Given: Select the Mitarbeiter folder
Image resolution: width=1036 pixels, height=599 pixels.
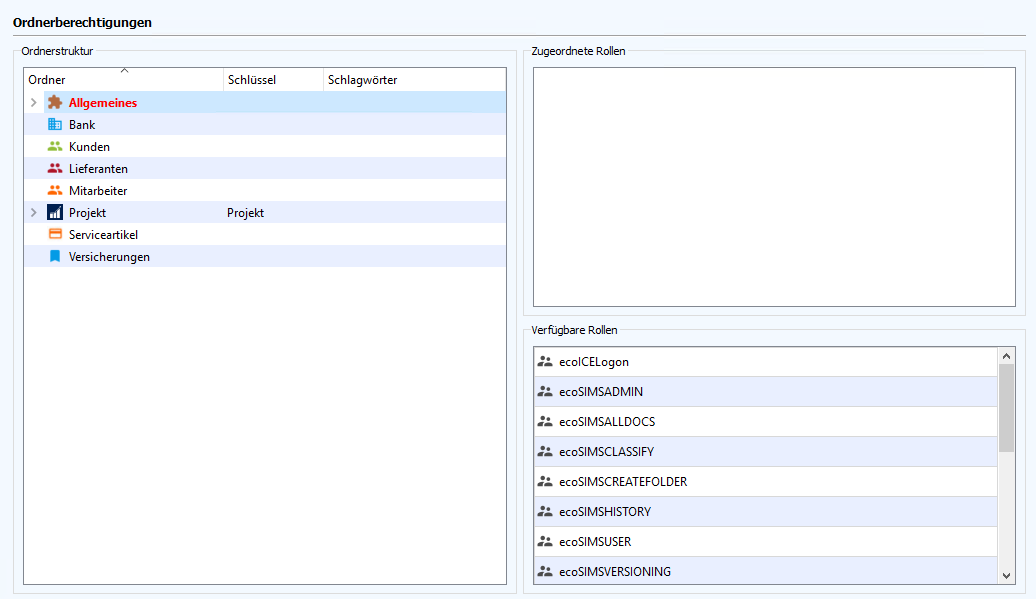Looking at the screenshot, I should [98, 191].
